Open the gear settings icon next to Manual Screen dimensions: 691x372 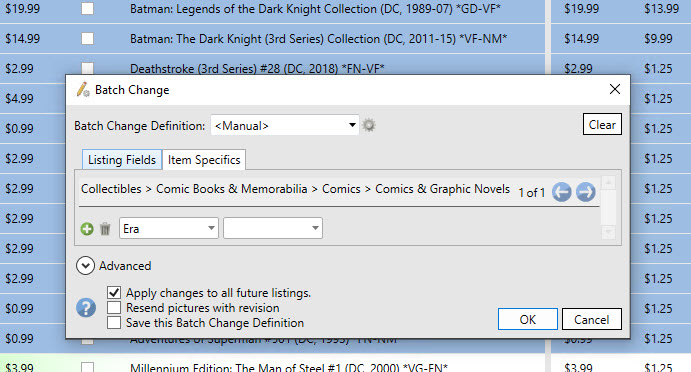tap(369, 126)
